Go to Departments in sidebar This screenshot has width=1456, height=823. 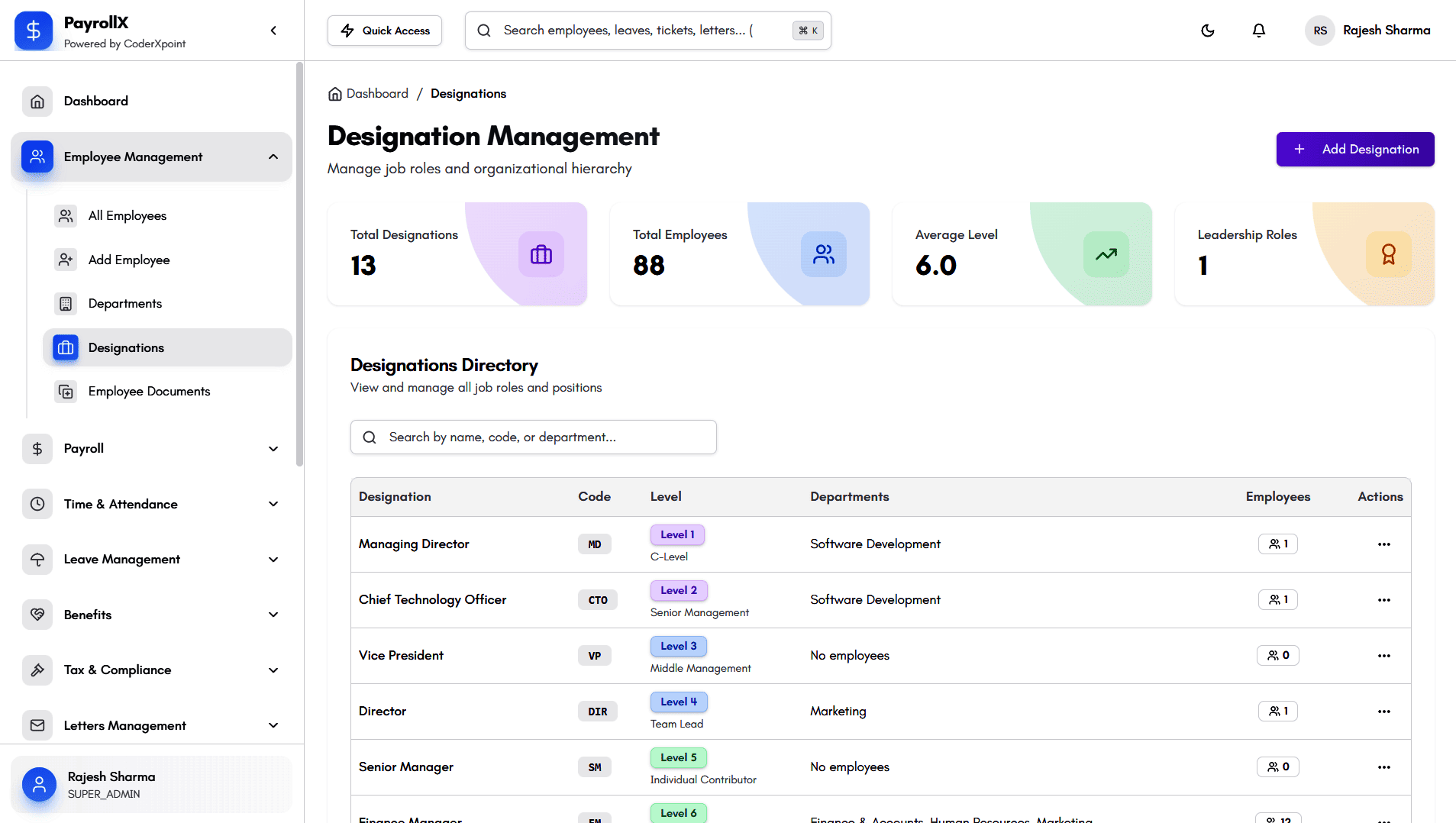coord(125,304)
